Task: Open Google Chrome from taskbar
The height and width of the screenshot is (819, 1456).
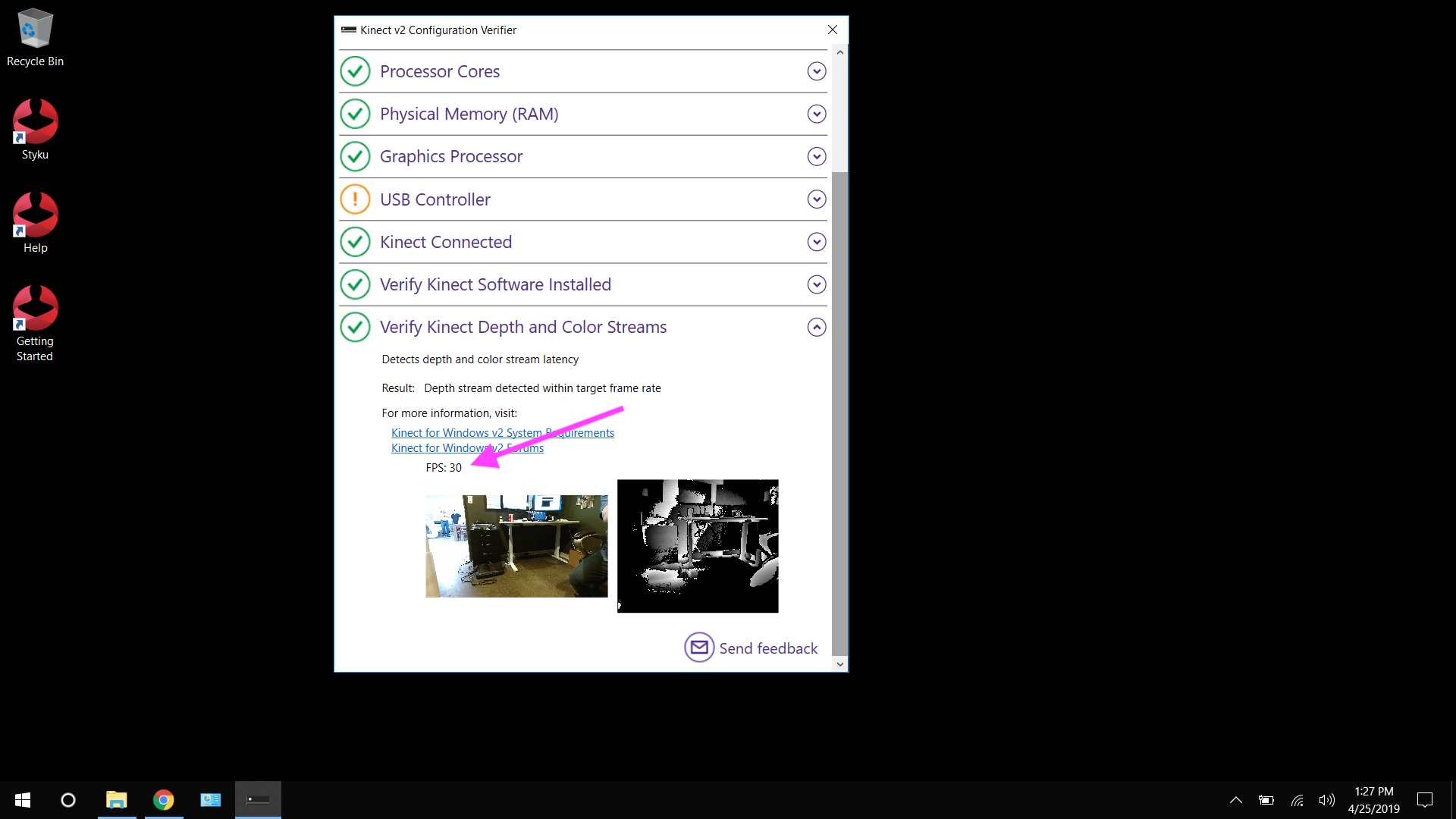Action: pos(163,800)
